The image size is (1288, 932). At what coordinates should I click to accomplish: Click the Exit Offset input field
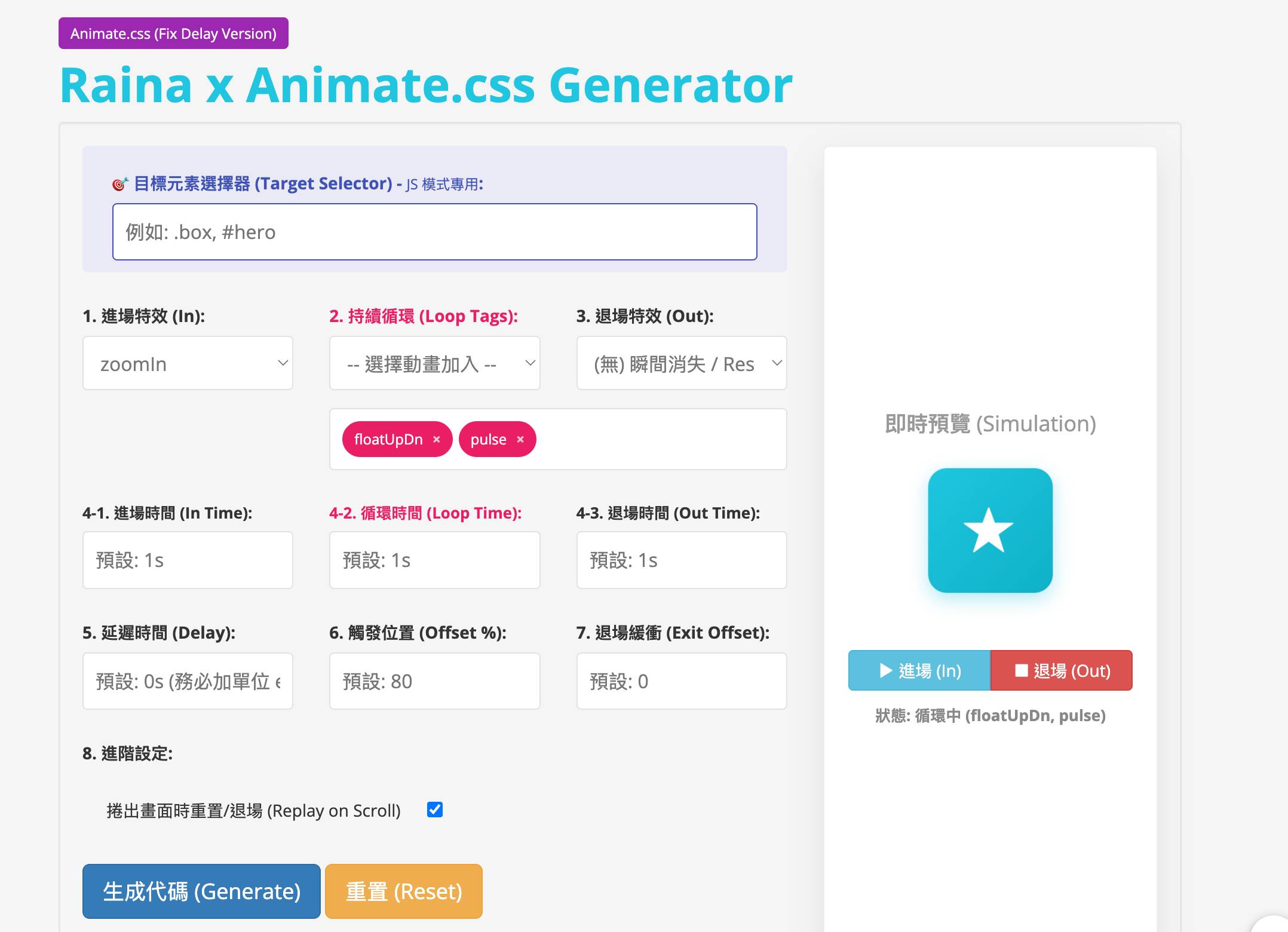pyautogui.click(x=681, y=681)
